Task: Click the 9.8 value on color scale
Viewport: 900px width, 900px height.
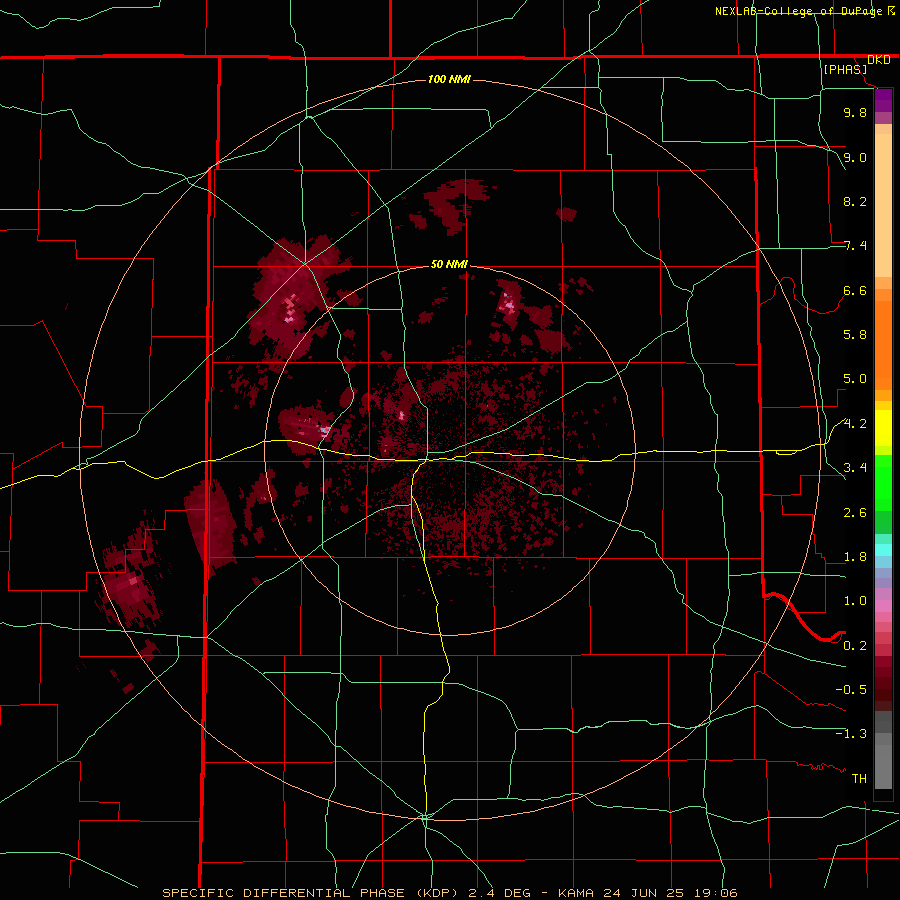Action: click(x=855, y=113)
